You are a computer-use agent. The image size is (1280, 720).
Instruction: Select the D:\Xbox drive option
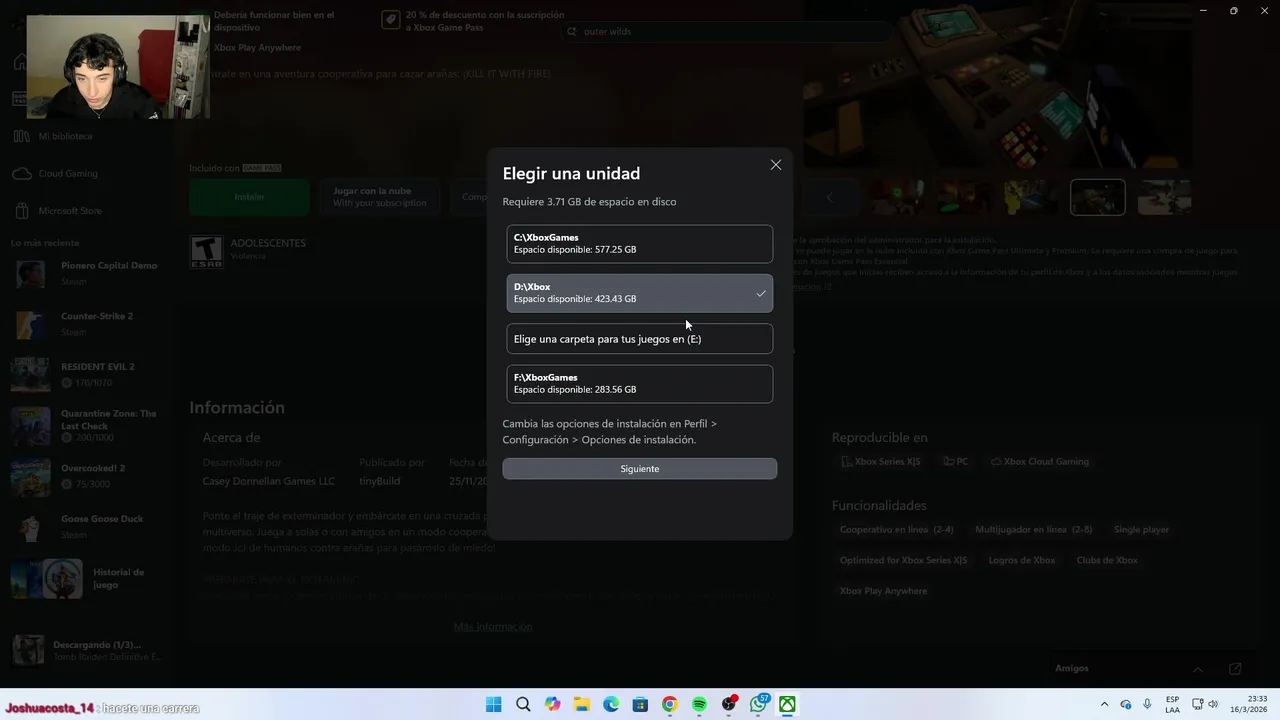639,293
